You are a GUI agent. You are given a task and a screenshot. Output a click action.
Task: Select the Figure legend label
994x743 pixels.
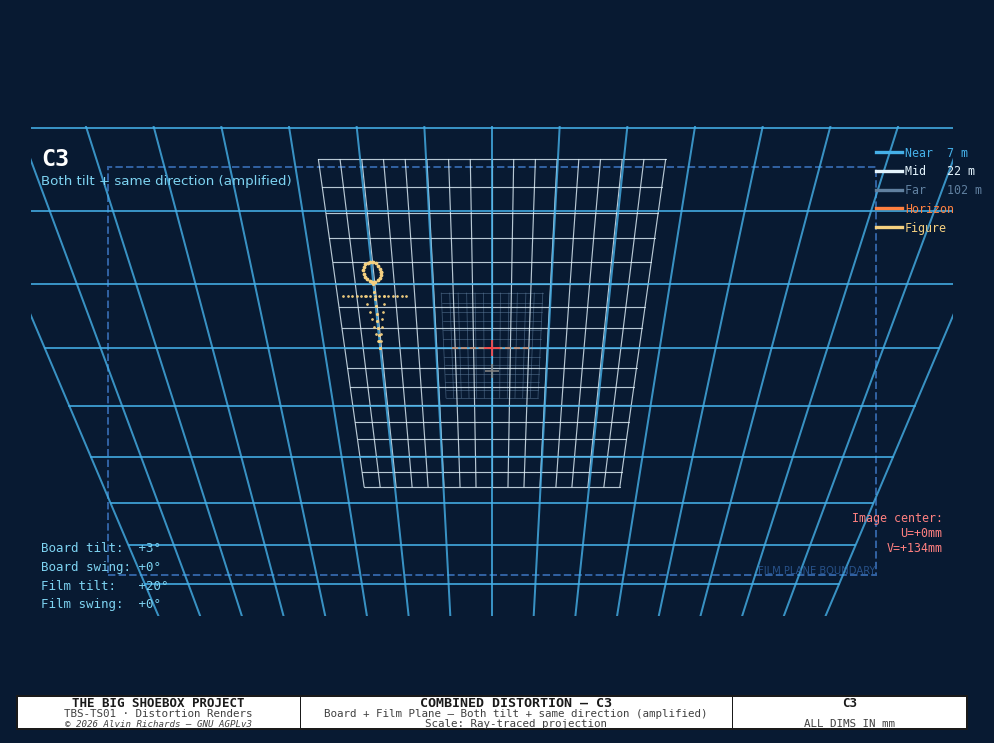(925, 228)
